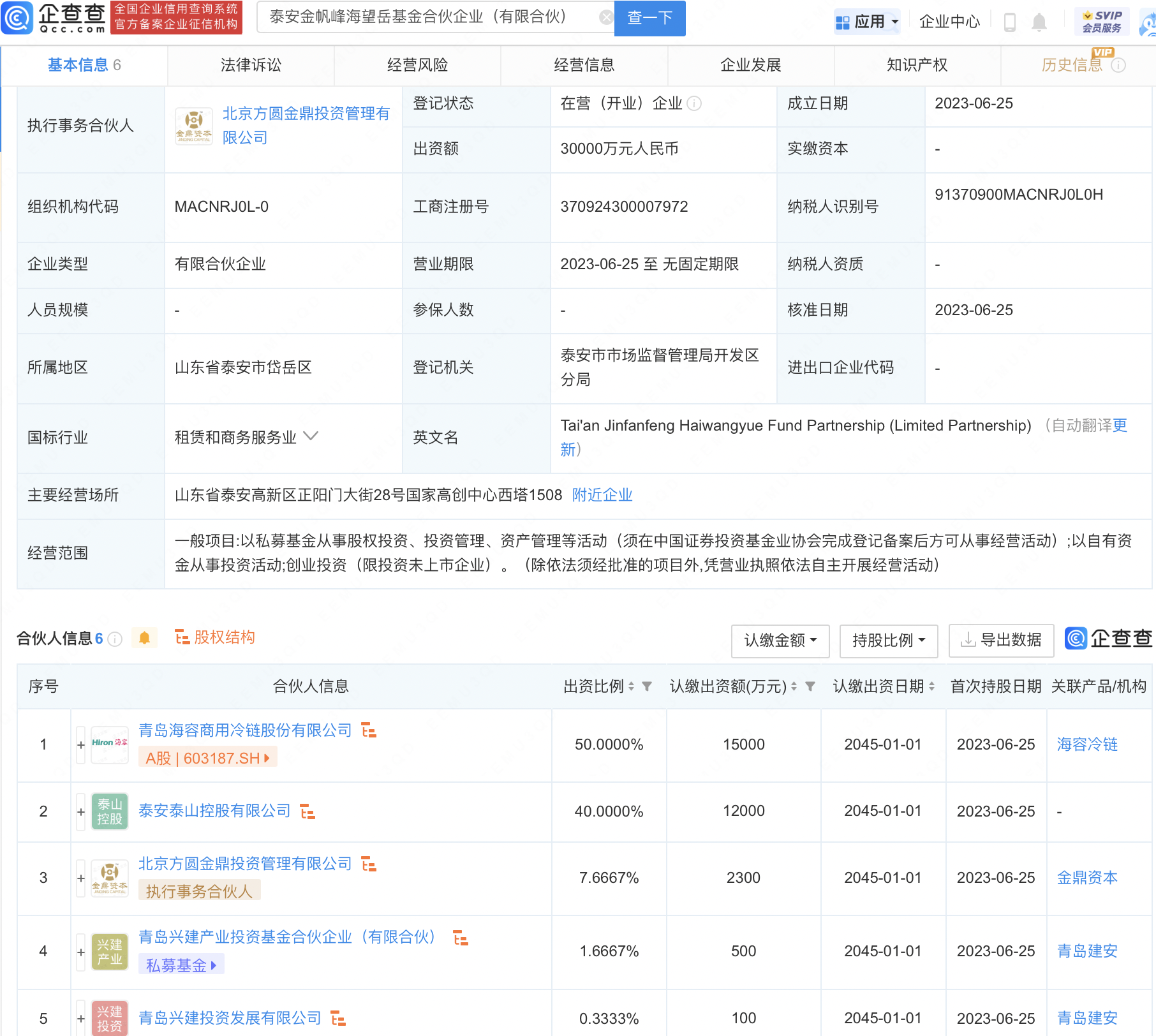Click equity structure icon beside 青岛兴建产业投资基金

coord(461,938)
